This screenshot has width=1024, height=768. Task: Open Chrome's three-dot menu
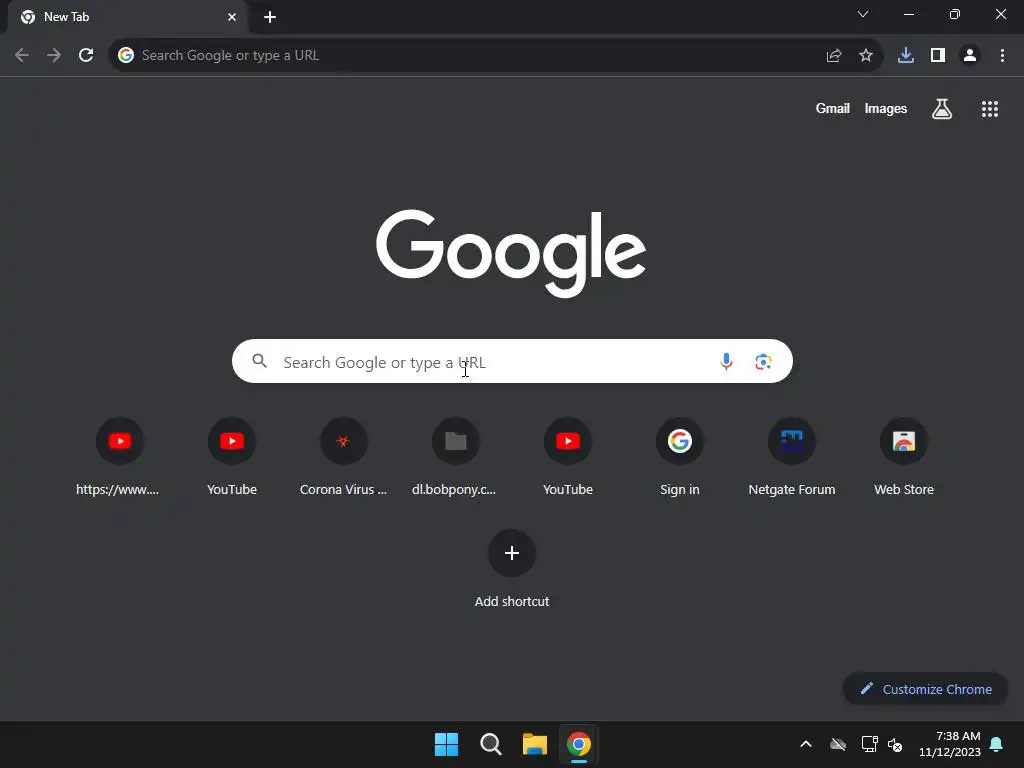click(x=1002, y=56)
